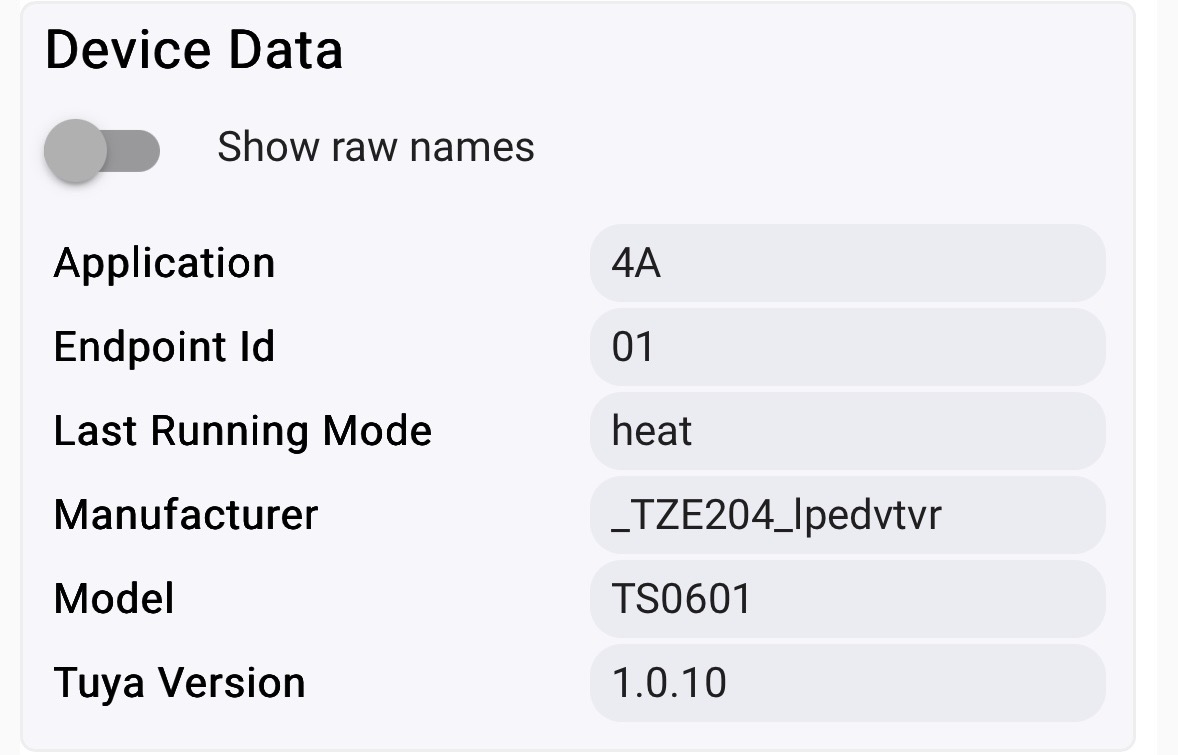Toggle the Show raw names switch
The height and width of the screenshot is (755, 1178).
(102, 150)
